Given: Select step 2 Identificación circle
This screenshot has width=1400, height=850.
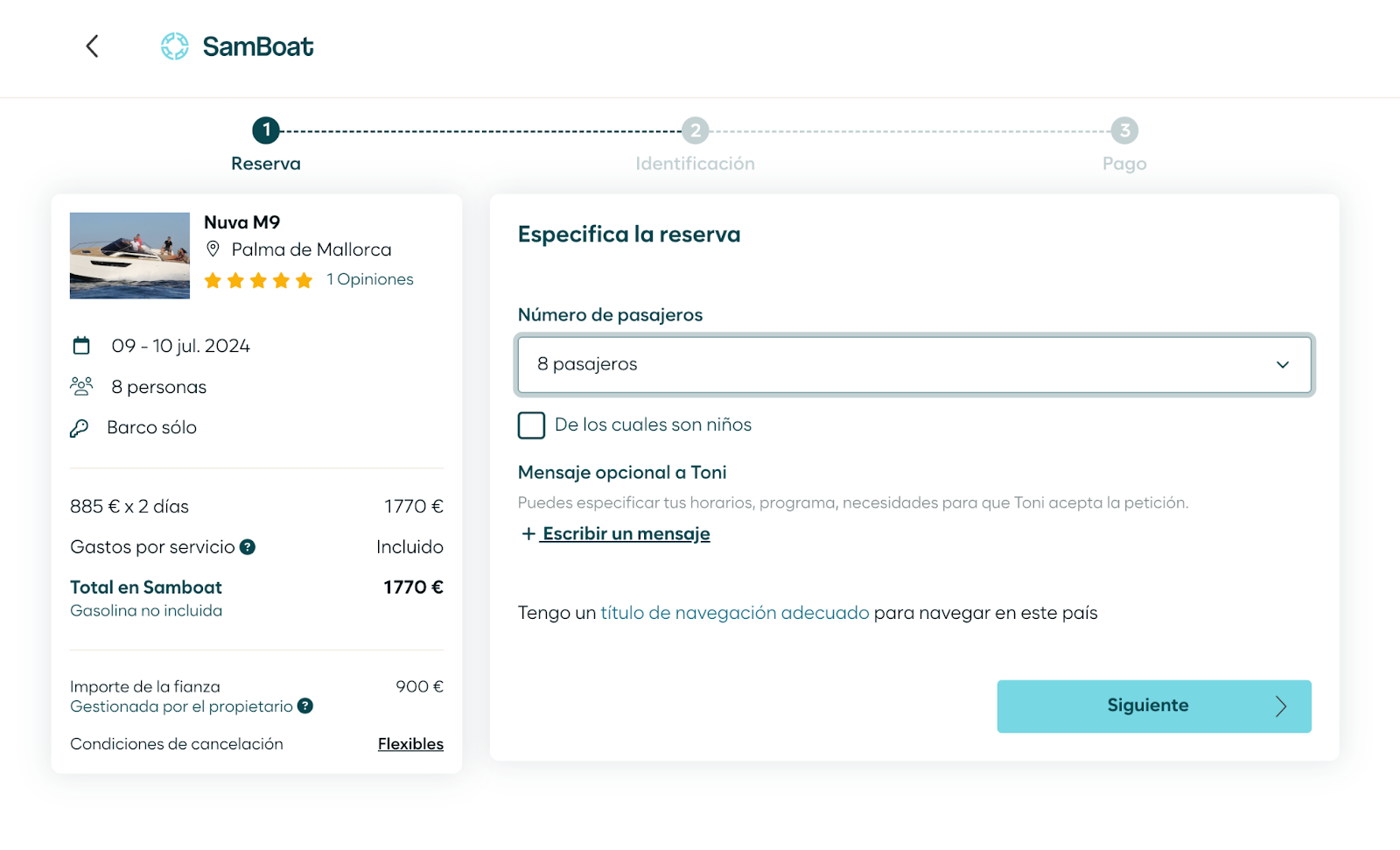Looking at the screenshot, I should tap(695, 130).
